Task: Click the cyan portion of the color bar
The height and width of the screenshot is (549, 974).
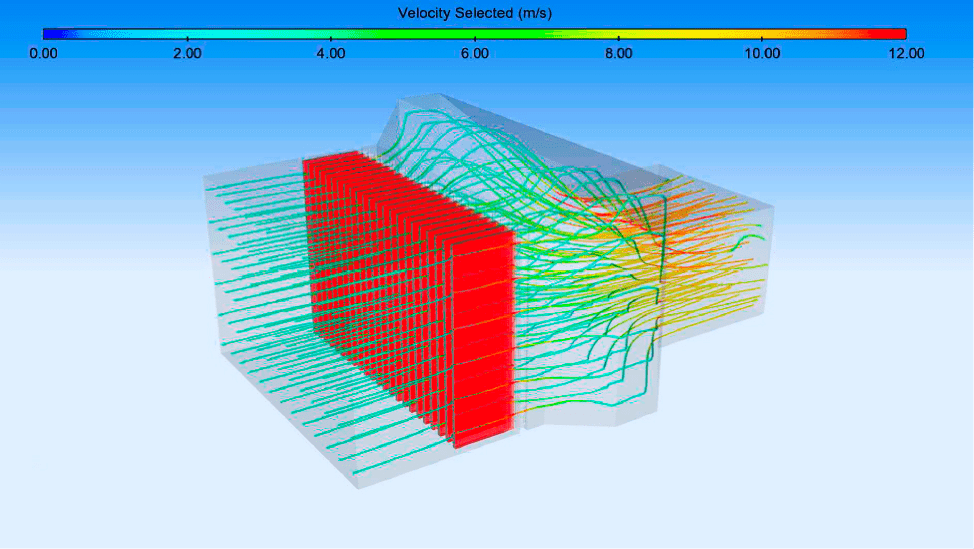Action: point(230,34)
